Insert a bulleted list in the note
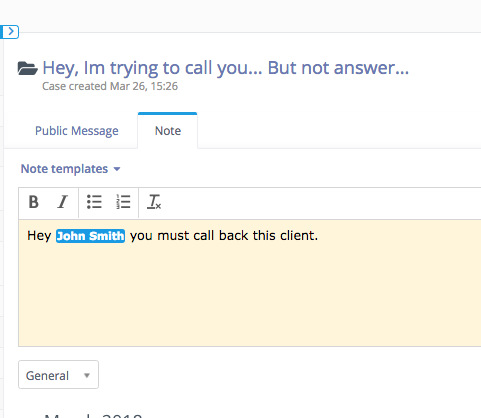 click(x=94, y=202)
